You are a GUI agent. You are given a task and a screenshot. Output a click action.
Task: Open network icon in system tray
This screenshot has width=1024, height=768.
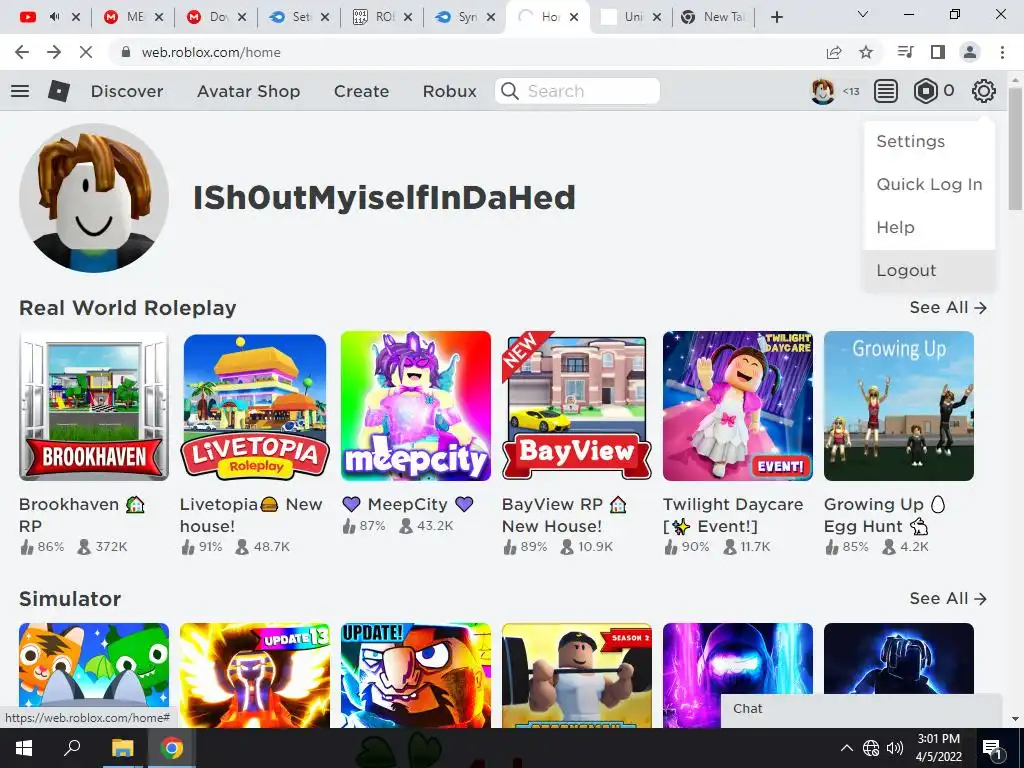[871, 748]
